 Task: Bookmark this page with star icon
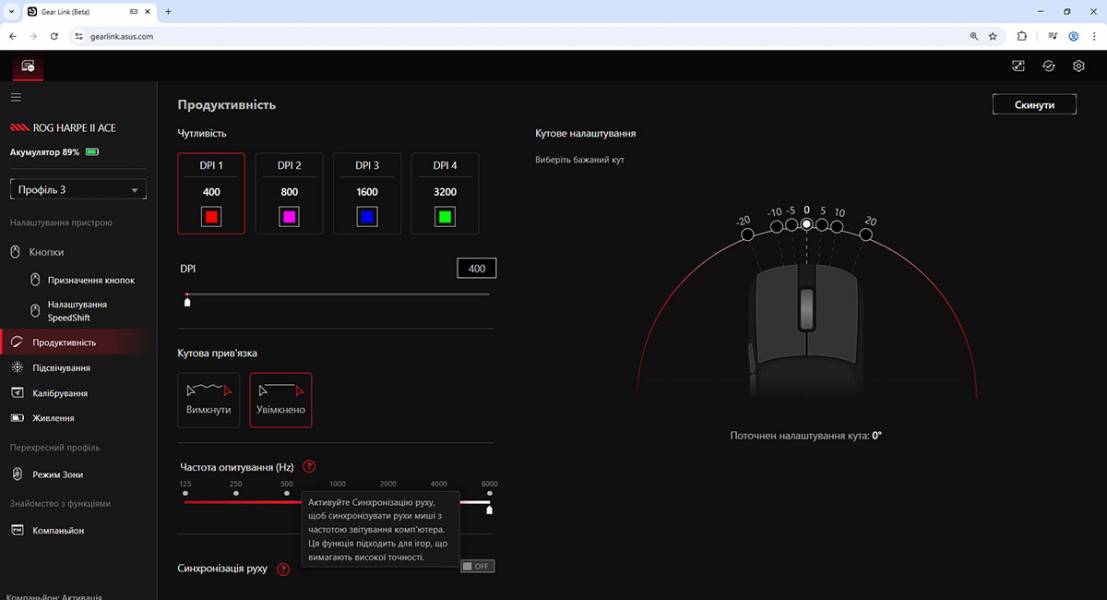tap(993, 36)
